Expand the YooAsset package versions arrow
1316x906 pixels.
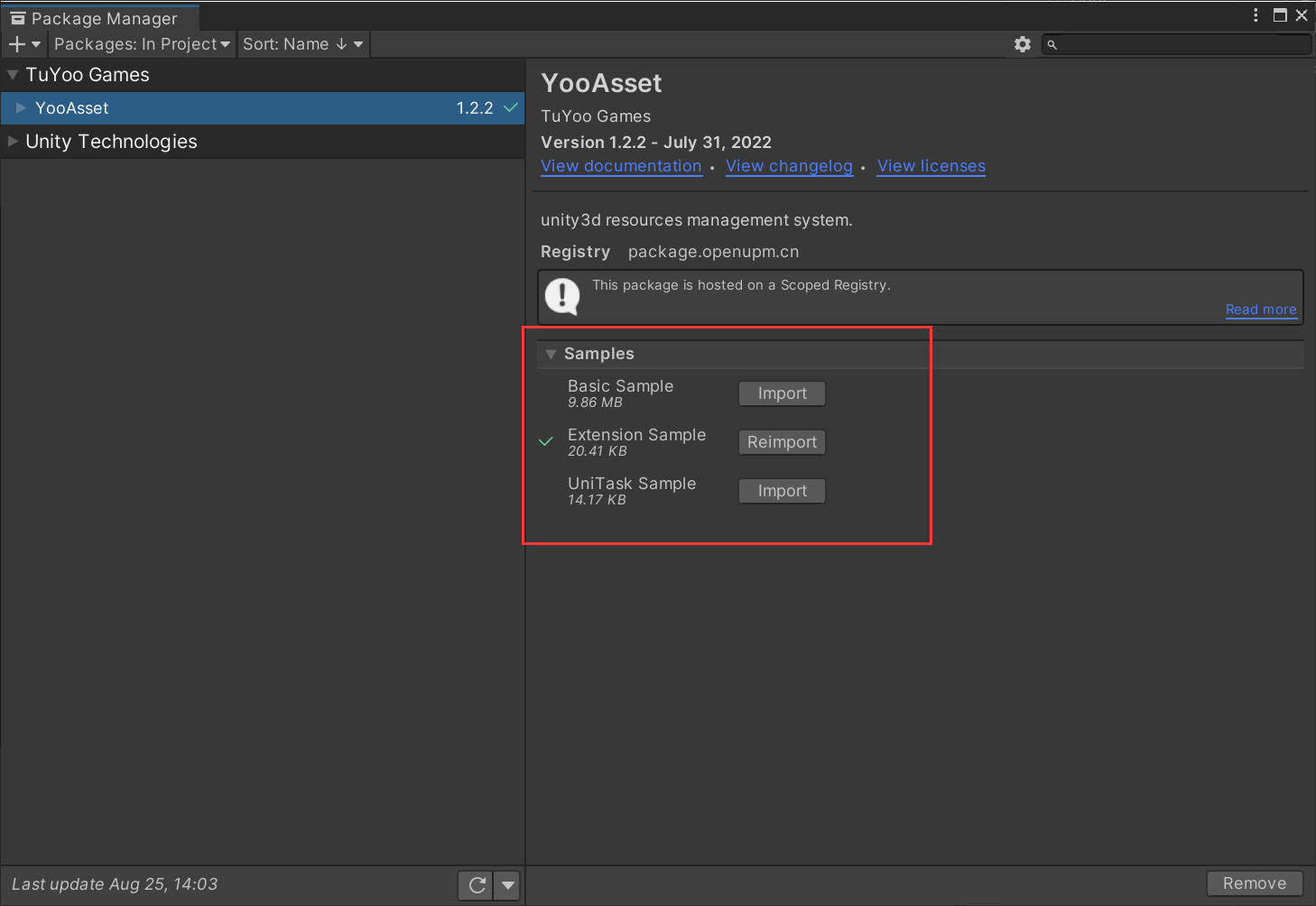[21, 108]
